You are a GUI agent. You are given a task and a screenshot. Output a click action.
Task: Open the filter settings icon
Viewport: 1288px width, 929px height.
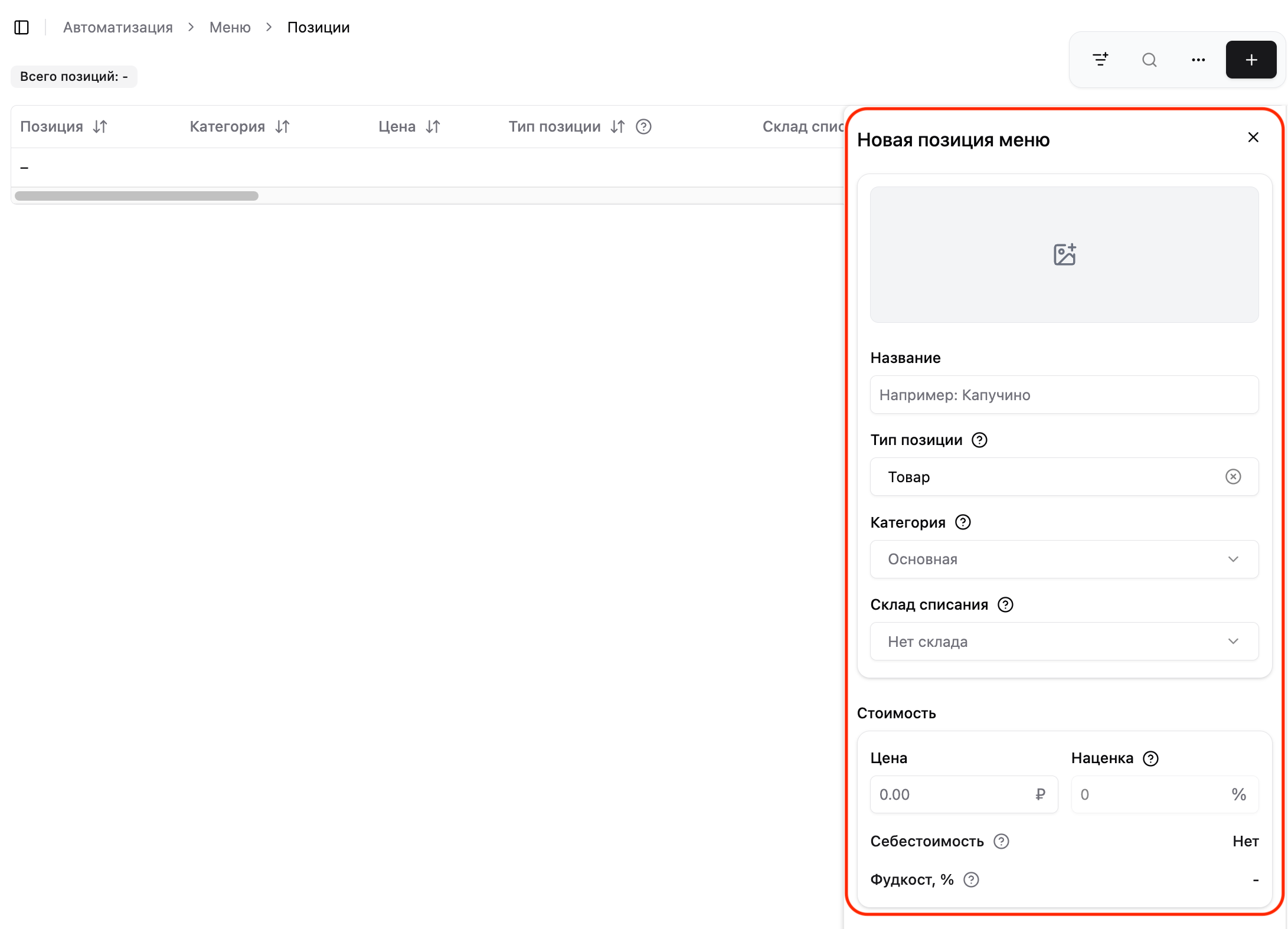(x=1100, y=60)
